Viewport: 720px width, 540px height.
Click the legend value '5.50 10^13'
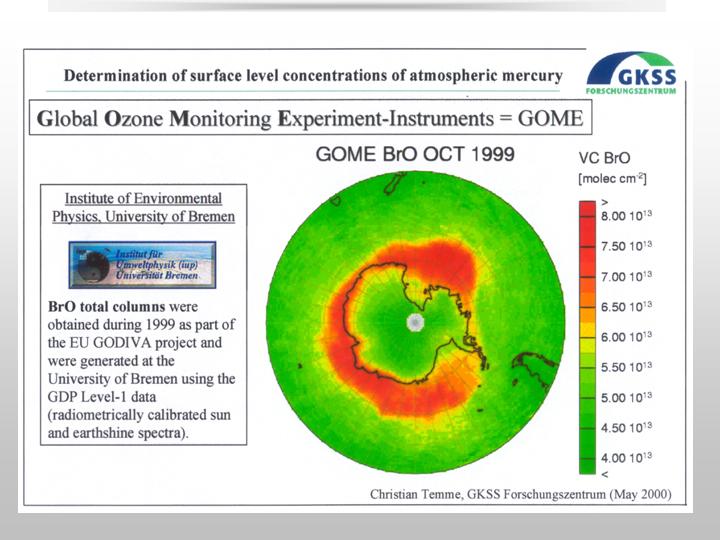click(x=626, y=367)
